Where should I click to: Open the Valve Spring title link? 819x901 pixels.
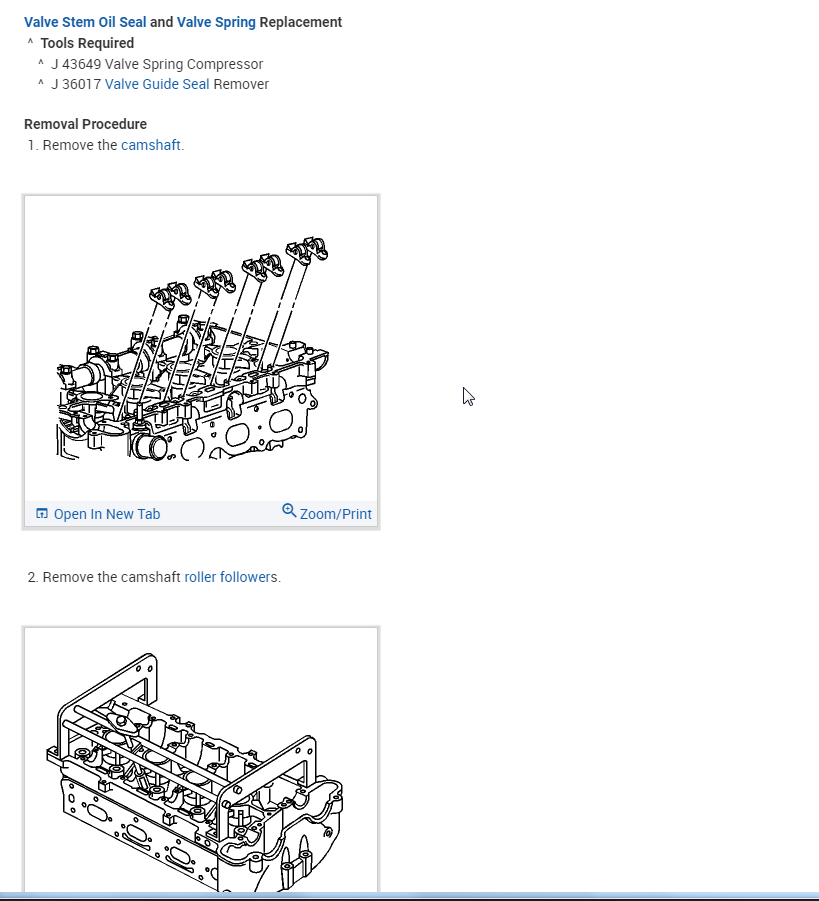pyautogui.click(x=216, y=22)
